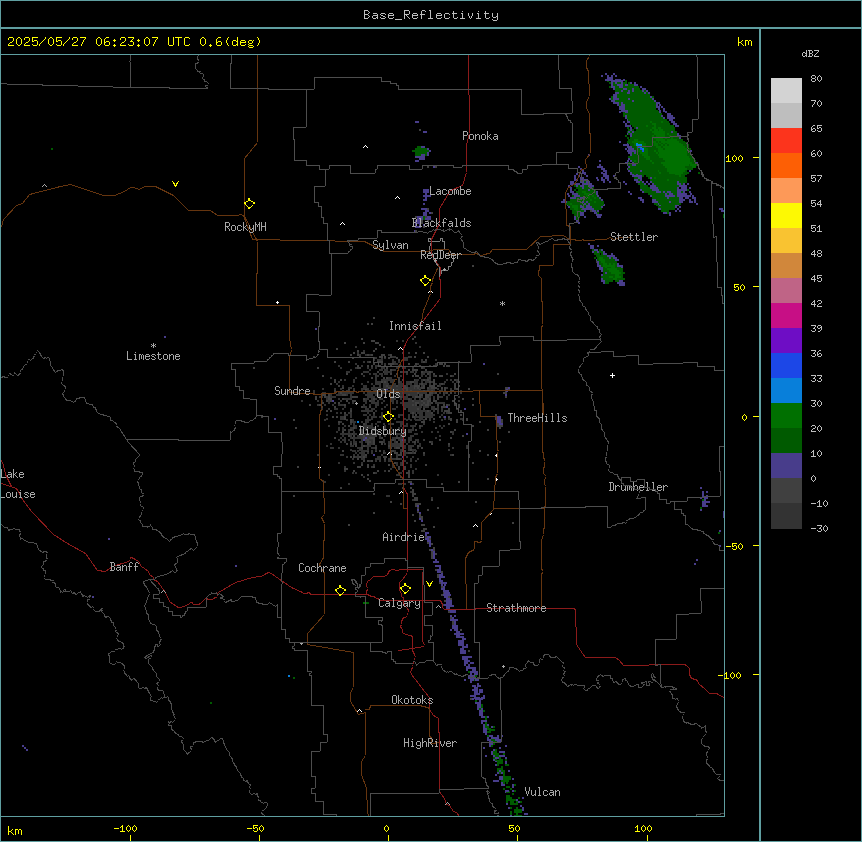Select the Cochrane label
862x842 pixels.
pos(322,568)
